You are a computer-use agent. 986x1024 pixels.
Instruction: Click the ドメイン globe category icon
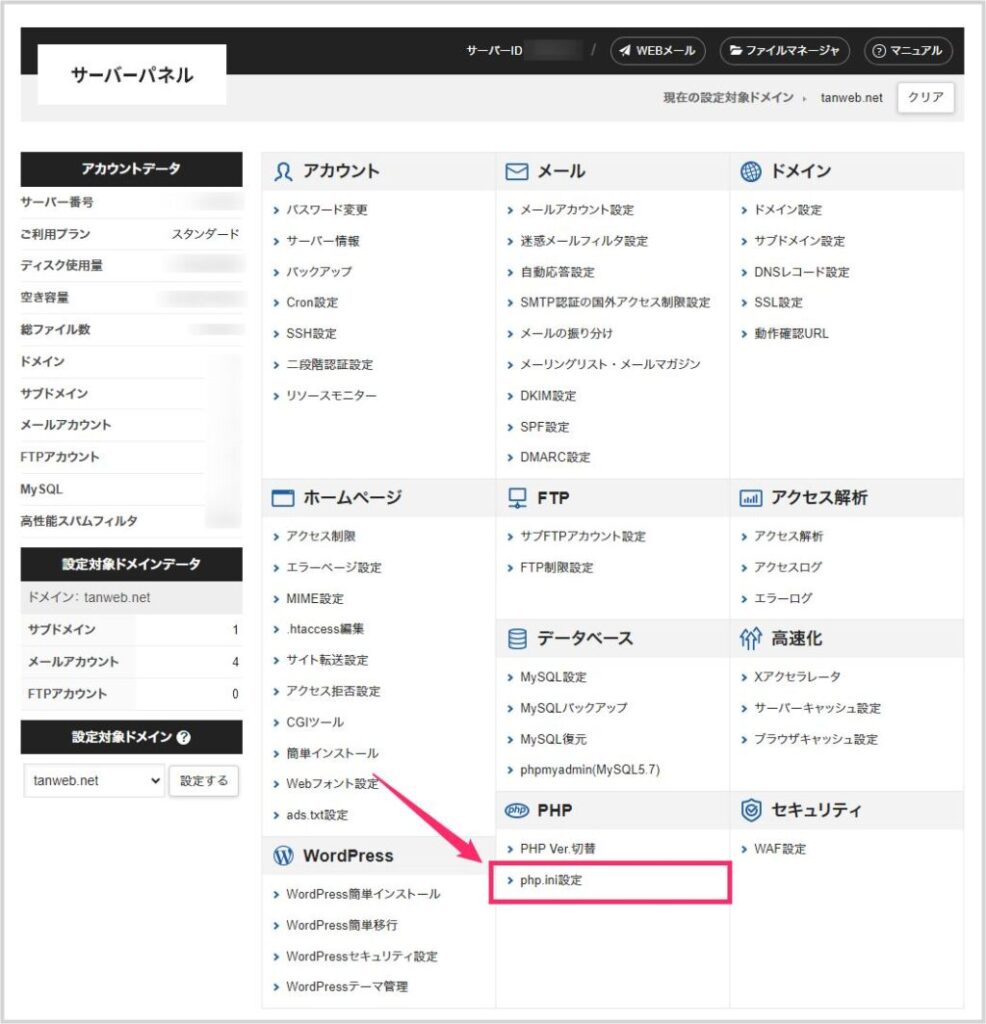(x=751, y=170)
